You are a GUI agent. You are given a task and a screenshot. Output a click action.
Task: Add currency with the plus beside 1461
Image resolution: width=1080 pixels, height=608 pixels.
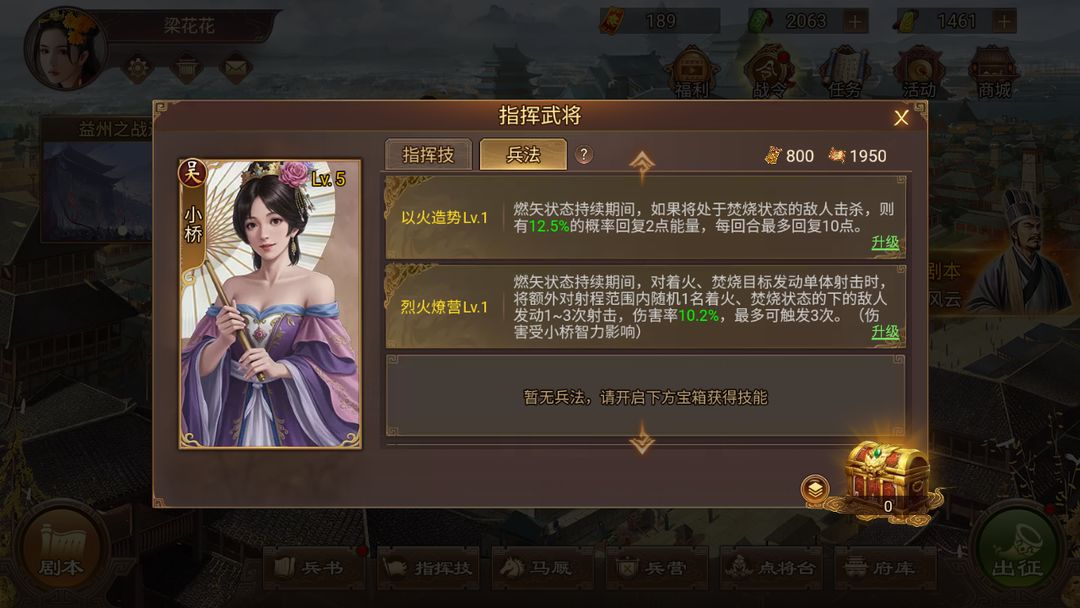1004,22
